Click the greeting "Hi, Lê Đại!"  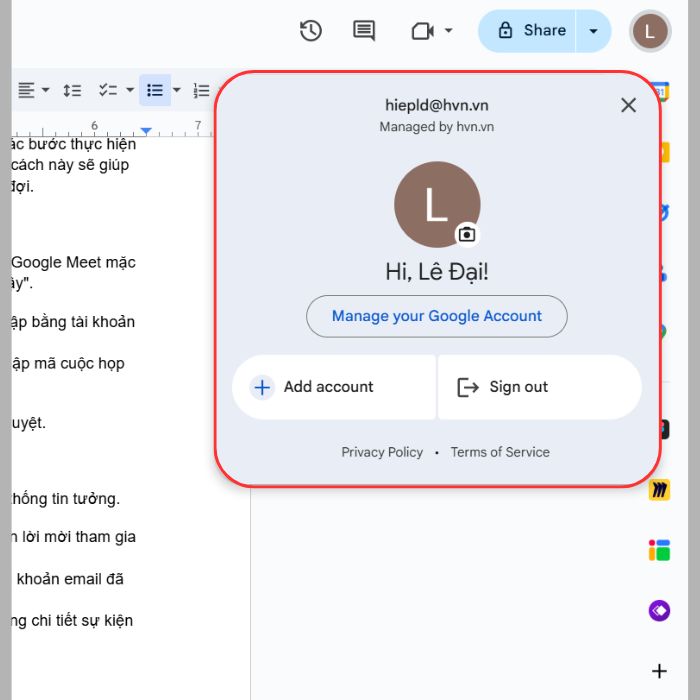point(437,271)
